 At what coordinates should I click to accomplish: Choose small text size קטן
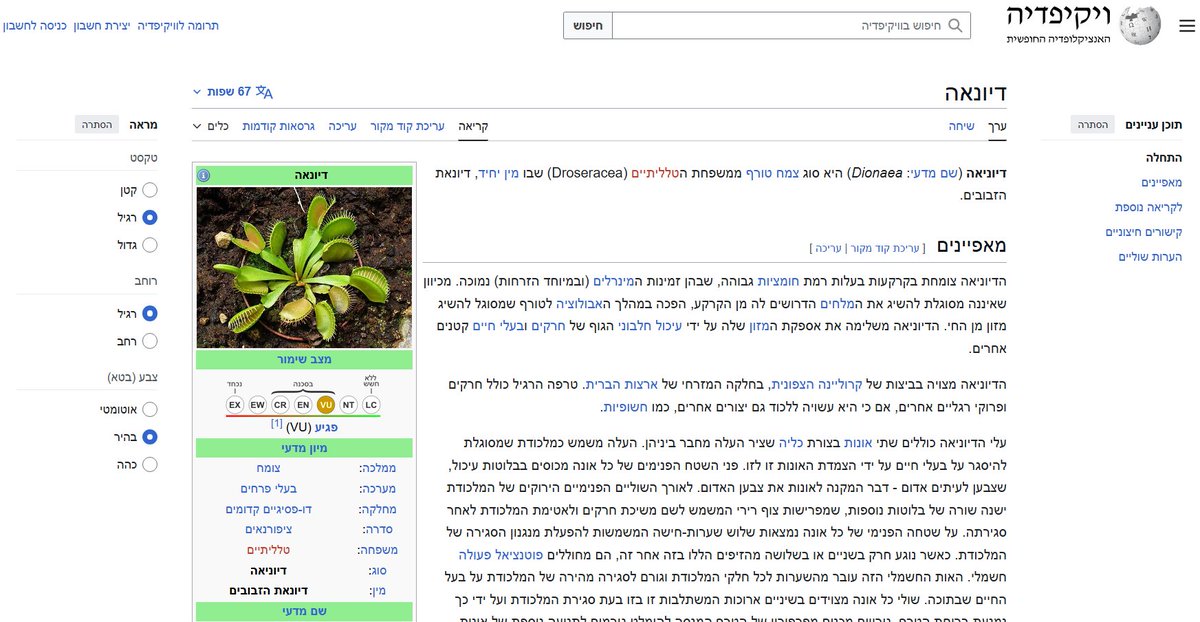pyautogui.click(x=150, y=189)
